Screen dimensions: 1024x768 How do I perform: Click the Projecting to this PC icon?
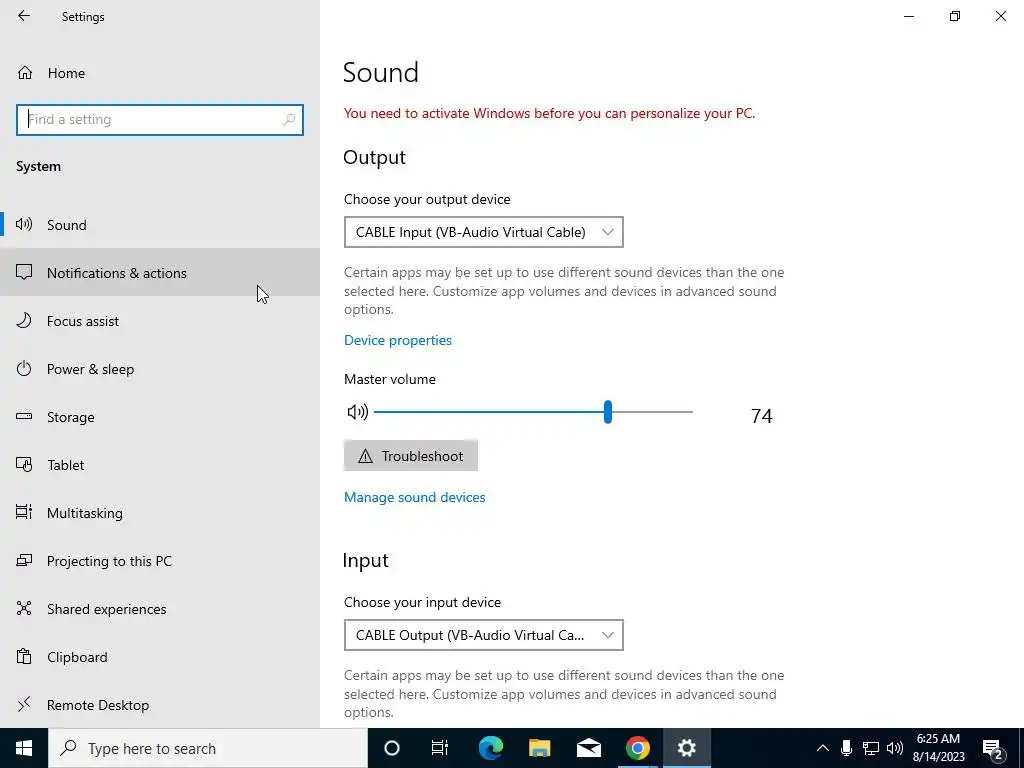24,560
